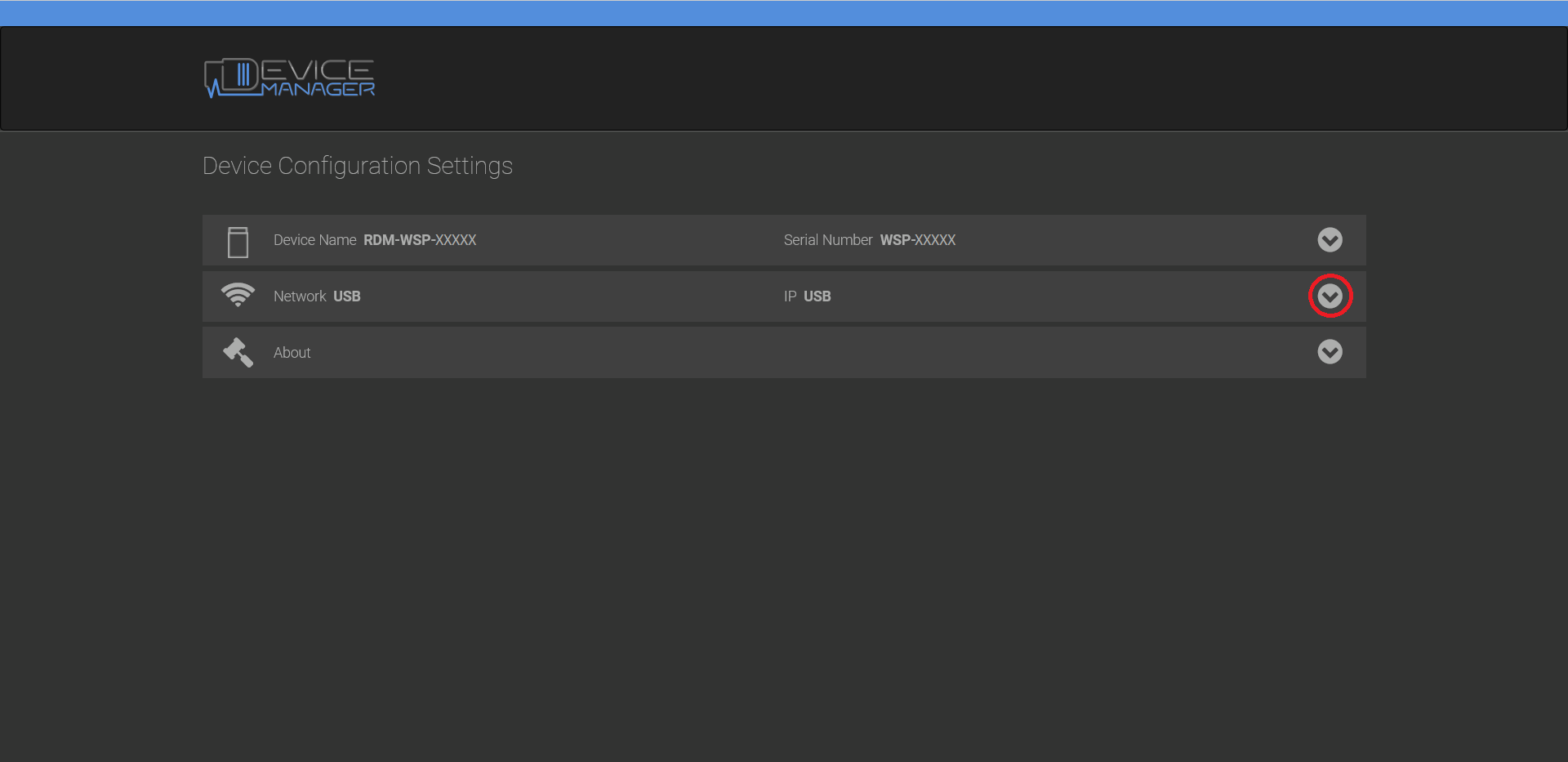Click the Network USB label
The width and height of the screenshot is (1568, 762).
317,296
